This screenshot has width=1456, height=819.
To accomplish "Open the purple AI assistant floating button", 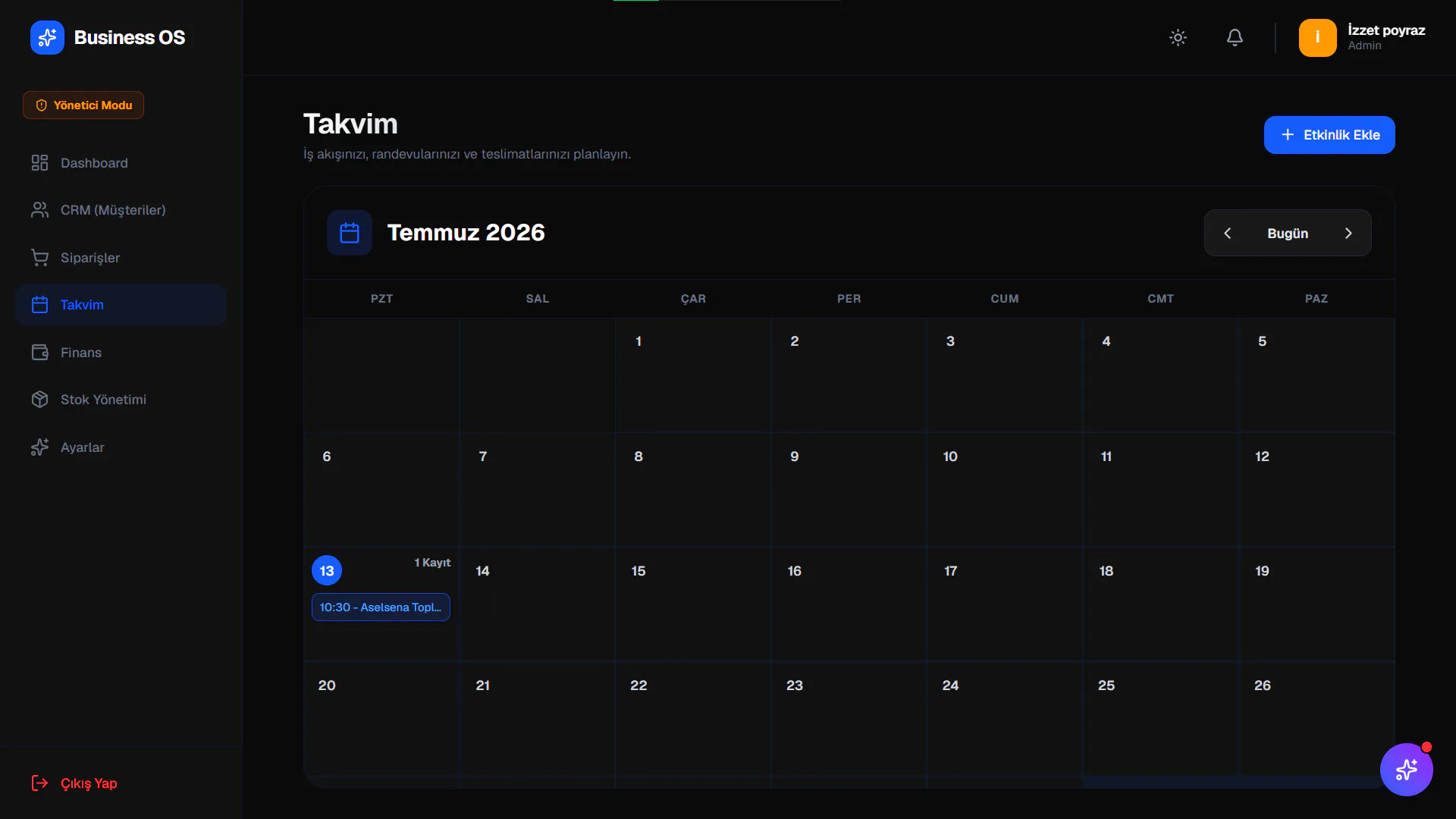I will [1406, 770].
